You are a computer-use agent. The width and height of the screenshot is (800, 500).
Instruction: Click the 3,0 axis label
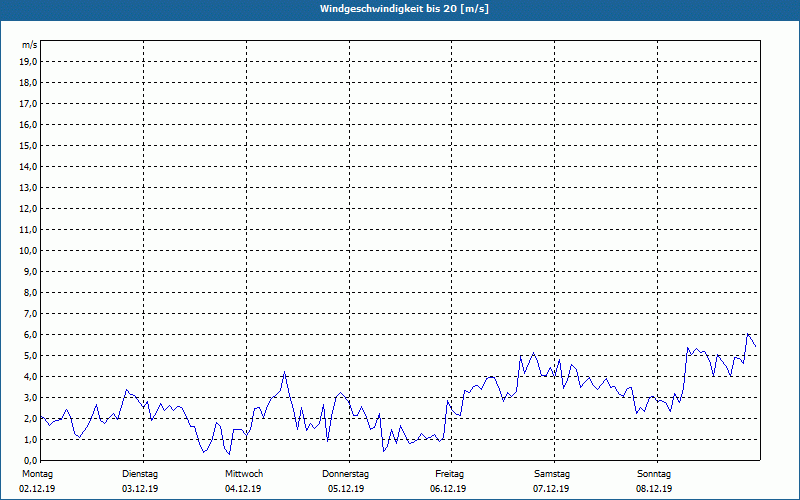(x=30, y=397)
